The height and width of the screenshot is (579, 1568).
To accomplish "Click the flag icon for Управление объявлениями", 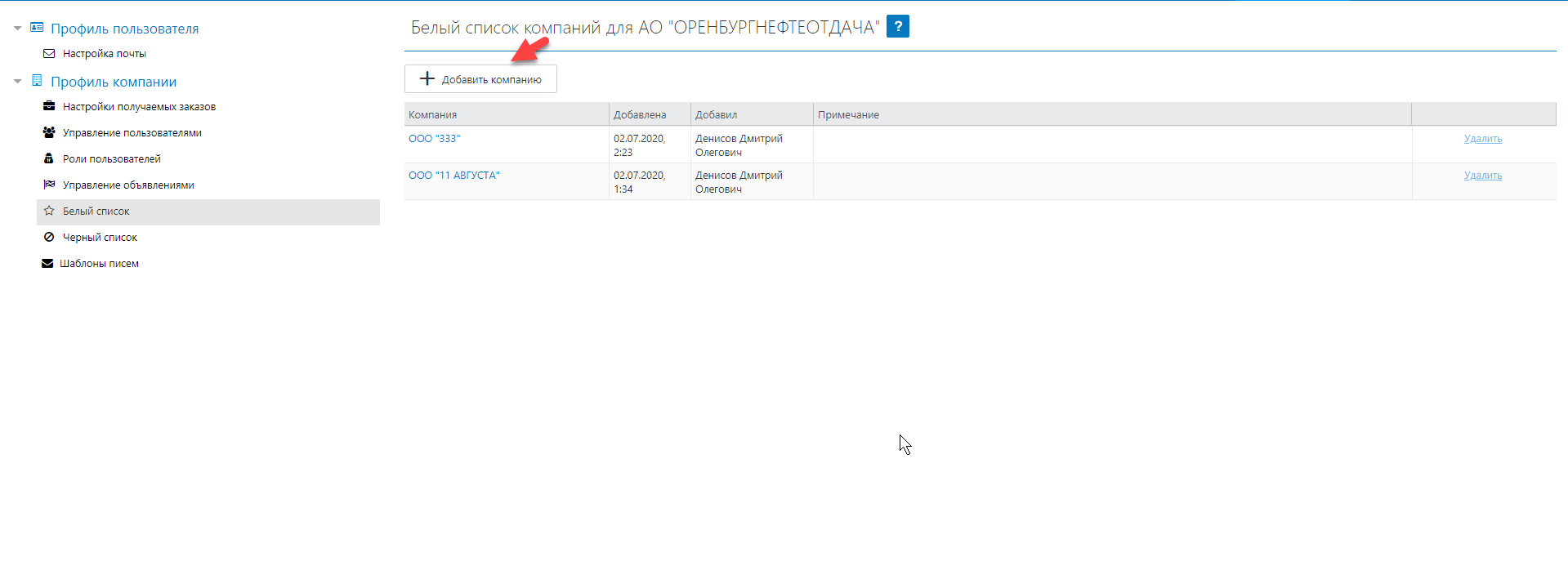I will [x=49, y=185].
